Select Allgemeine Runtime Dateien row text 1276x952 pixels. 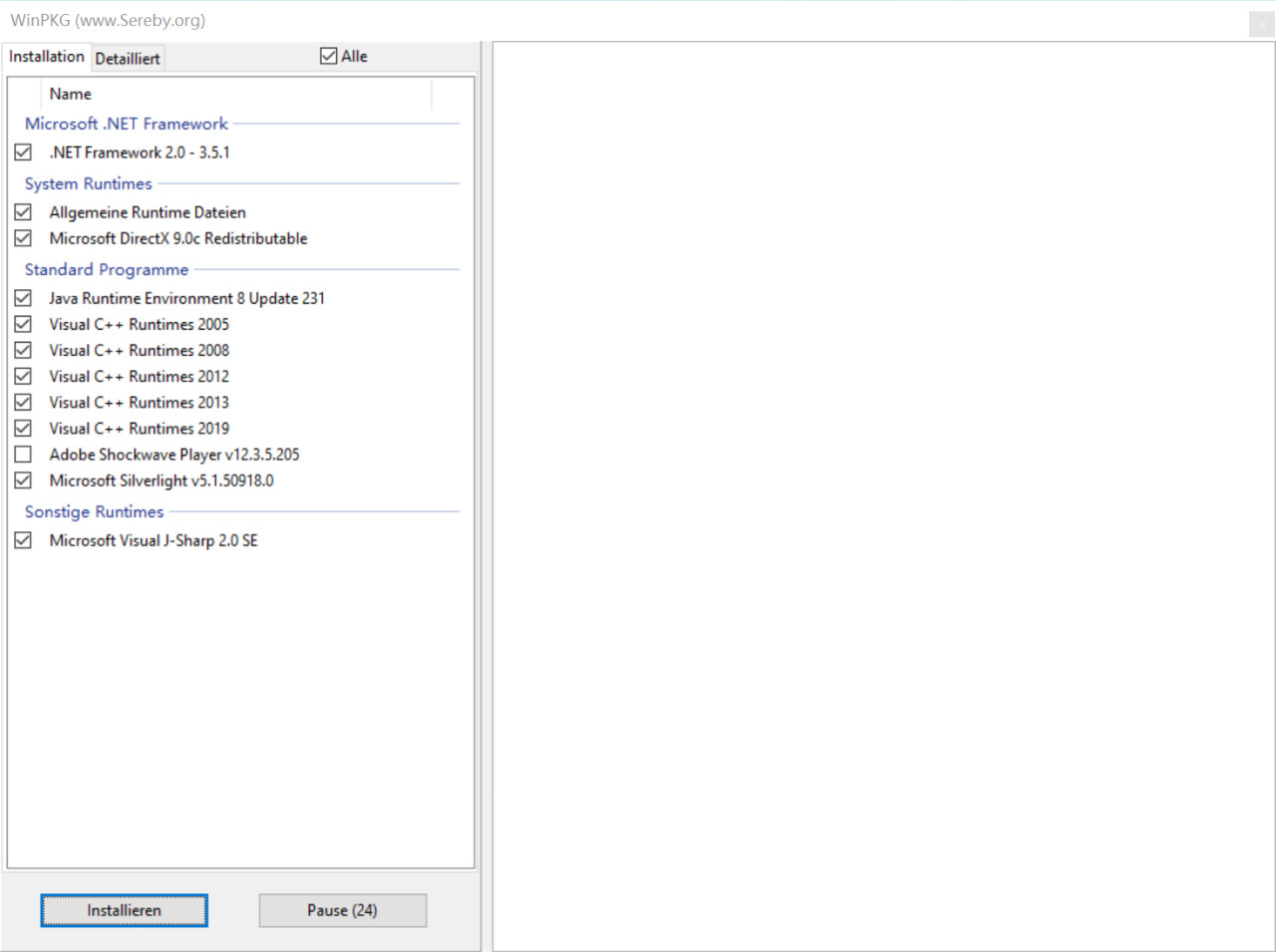pyautogui.click(x=148, y=212)
